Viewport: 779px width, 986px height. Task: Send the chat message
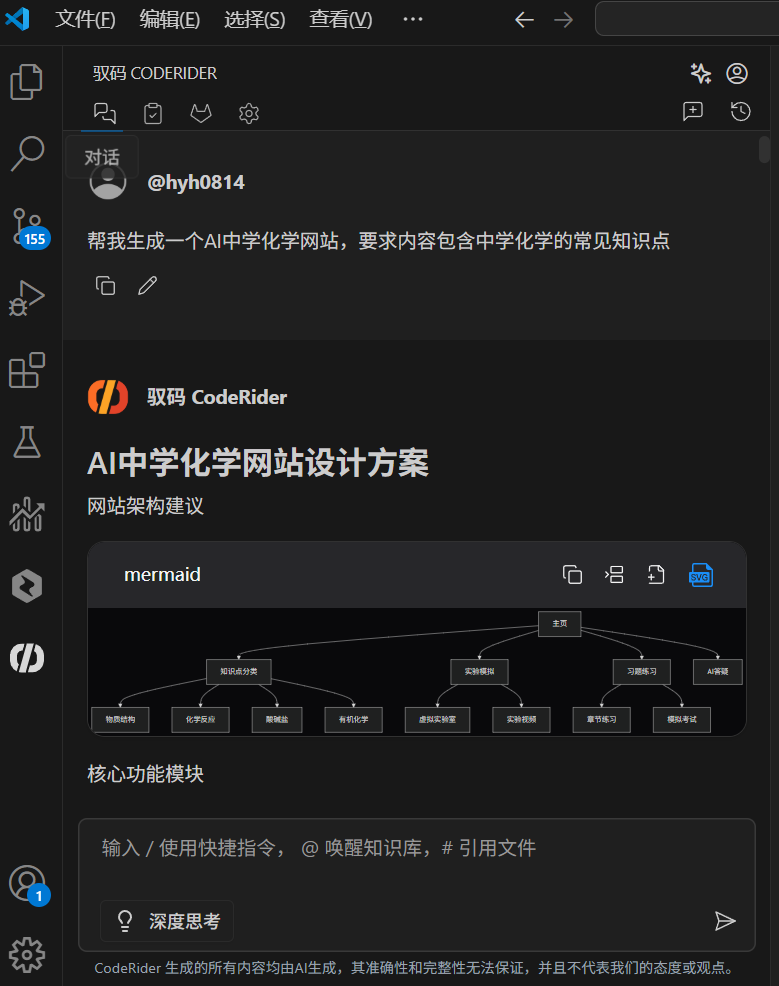point(725,921)
